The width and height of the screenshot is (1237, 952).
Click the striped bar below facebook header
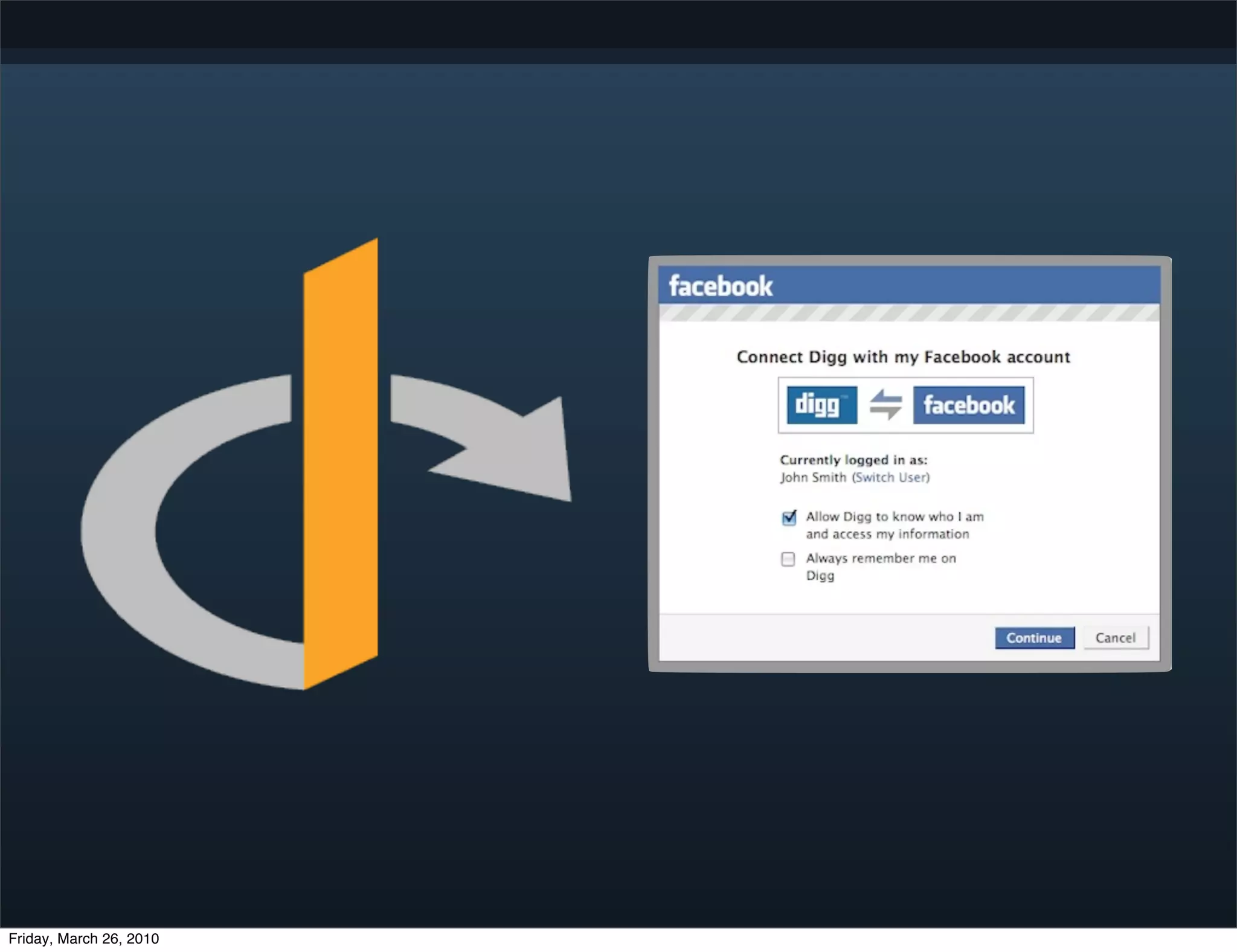(909, 313)
